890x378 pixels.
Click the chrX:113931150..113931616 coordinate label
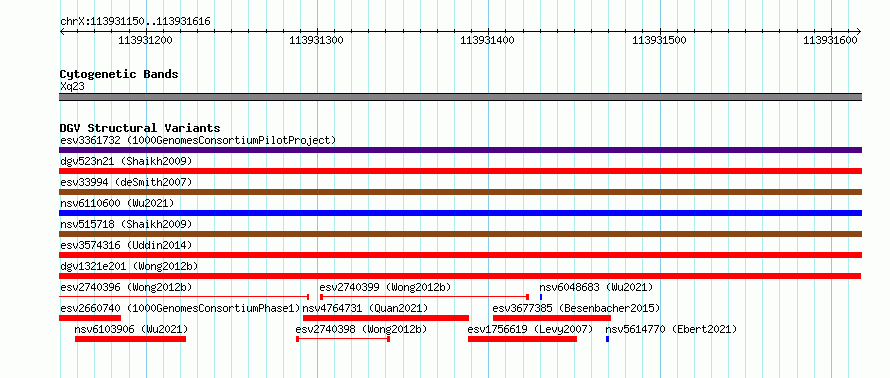135,22
